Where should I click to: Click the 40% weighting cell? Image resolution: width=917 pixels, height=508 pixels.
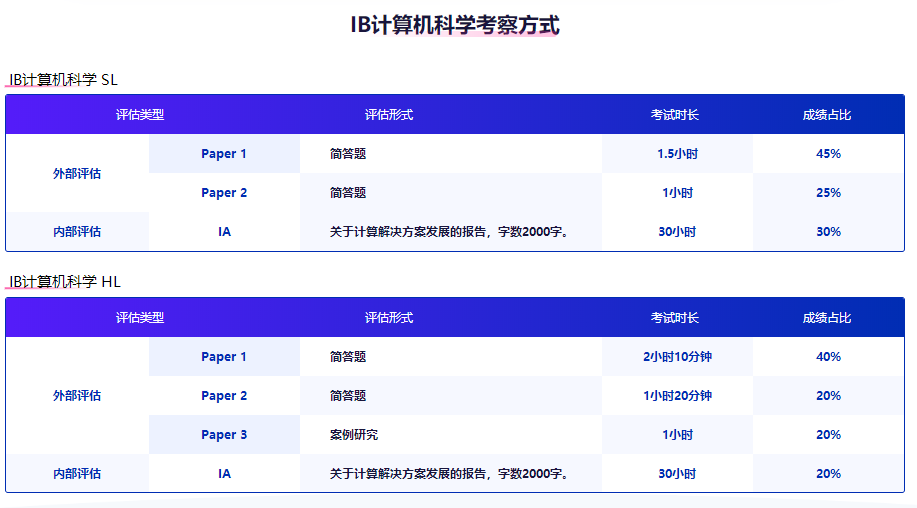(x=828, y=357)
